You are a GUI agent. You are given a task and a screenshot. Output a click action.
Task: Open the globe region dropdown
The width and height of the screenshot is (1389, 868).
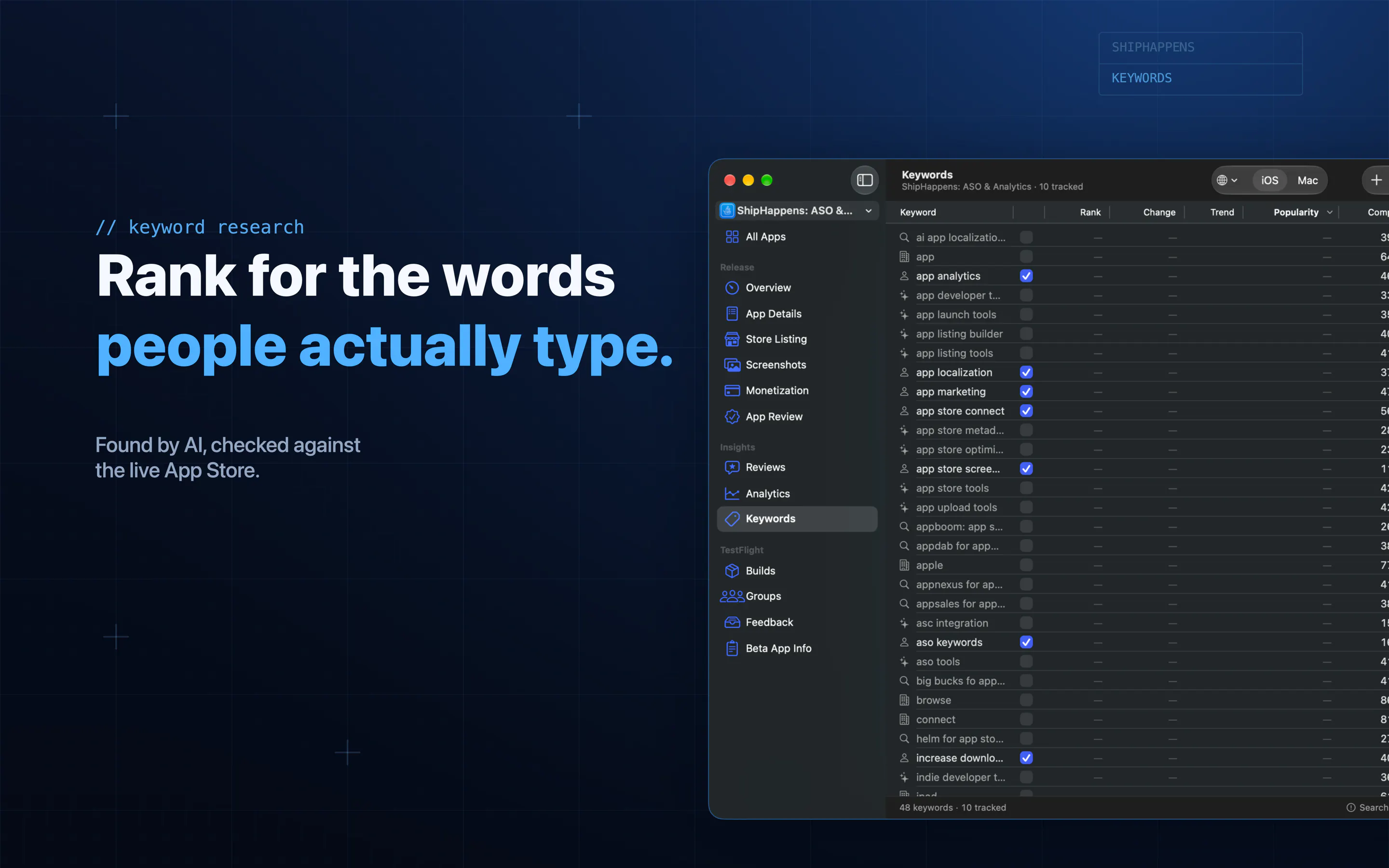(1227, 180)
